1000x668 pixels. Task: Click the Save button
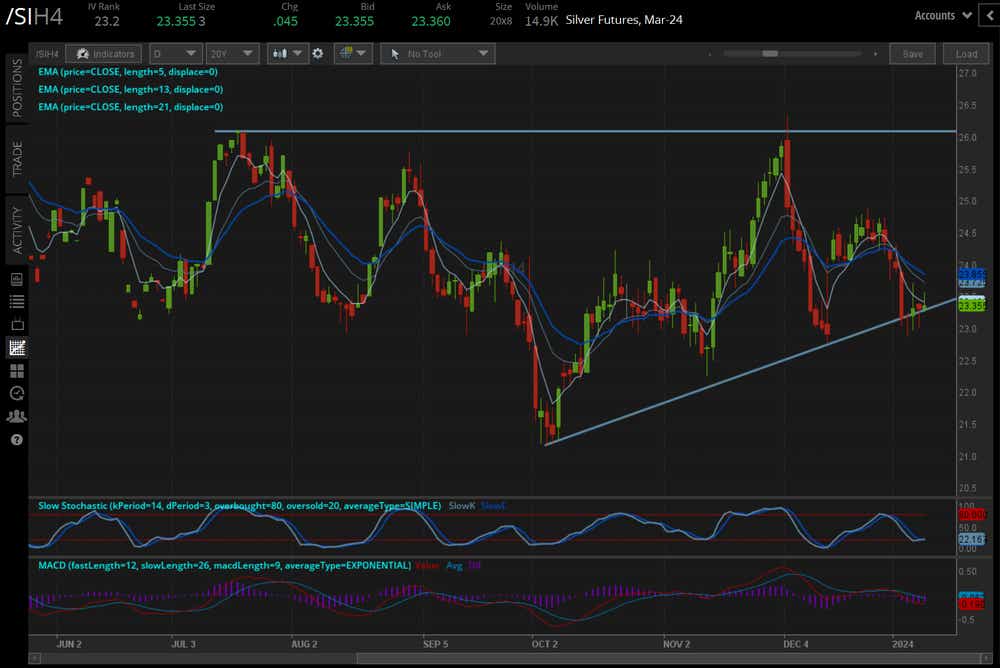(912, 54)
